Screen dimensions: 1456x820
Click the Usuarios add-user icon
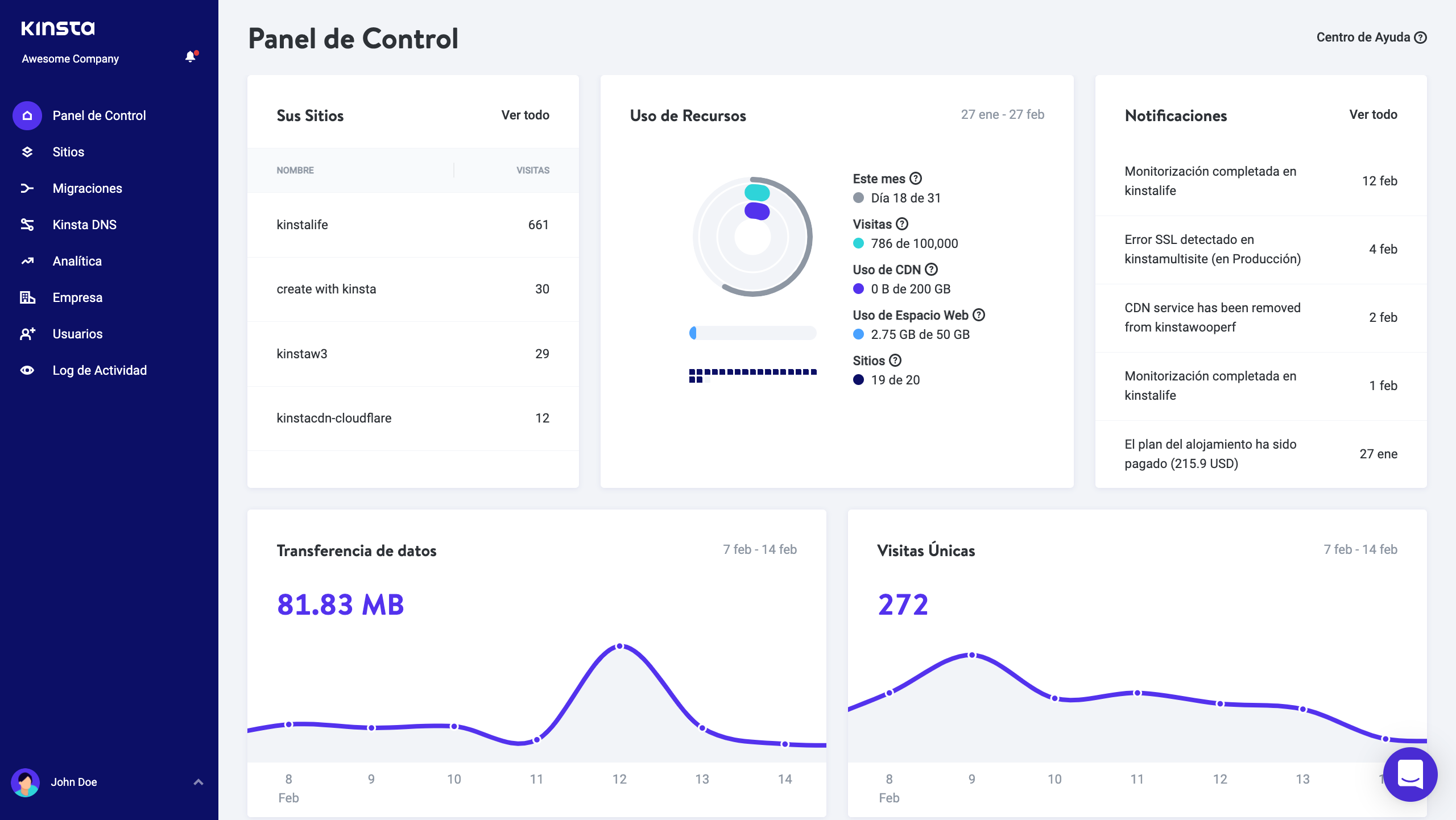click(27, 334)
